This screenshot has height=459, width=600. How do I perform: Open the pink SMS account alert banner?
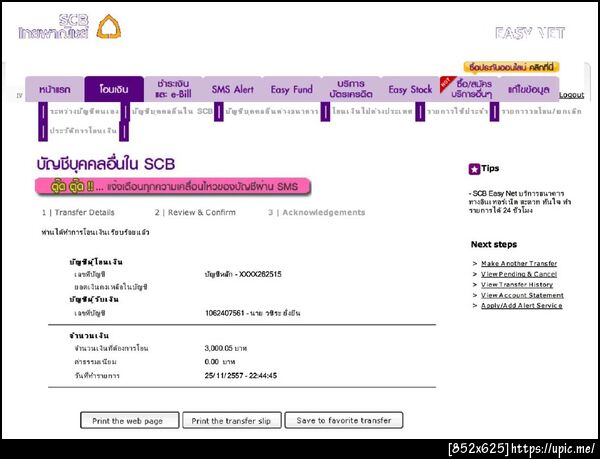173,187
